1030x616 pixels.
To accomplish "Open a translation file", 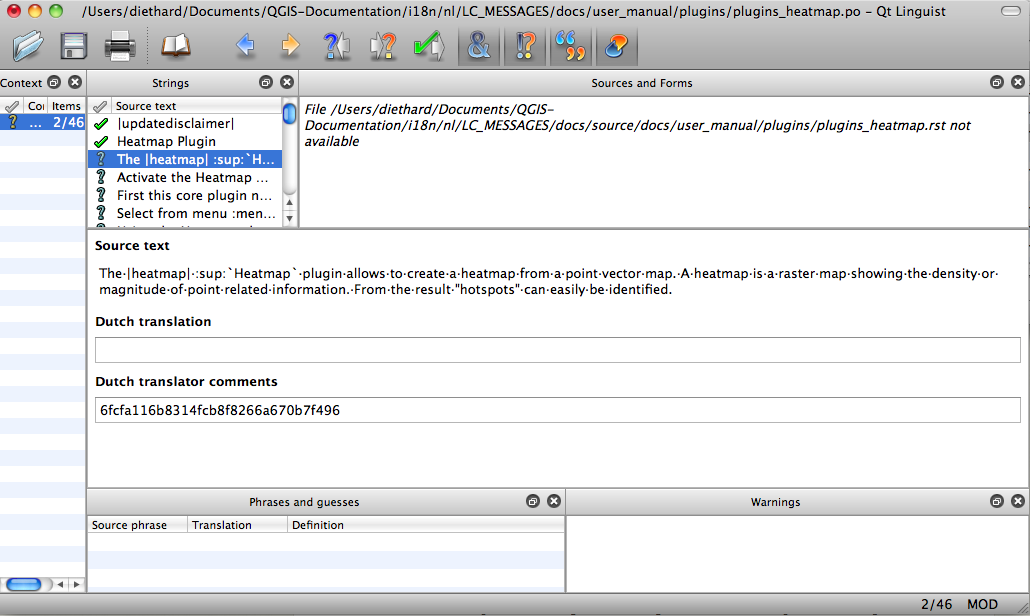I will [x=27, y=45].
